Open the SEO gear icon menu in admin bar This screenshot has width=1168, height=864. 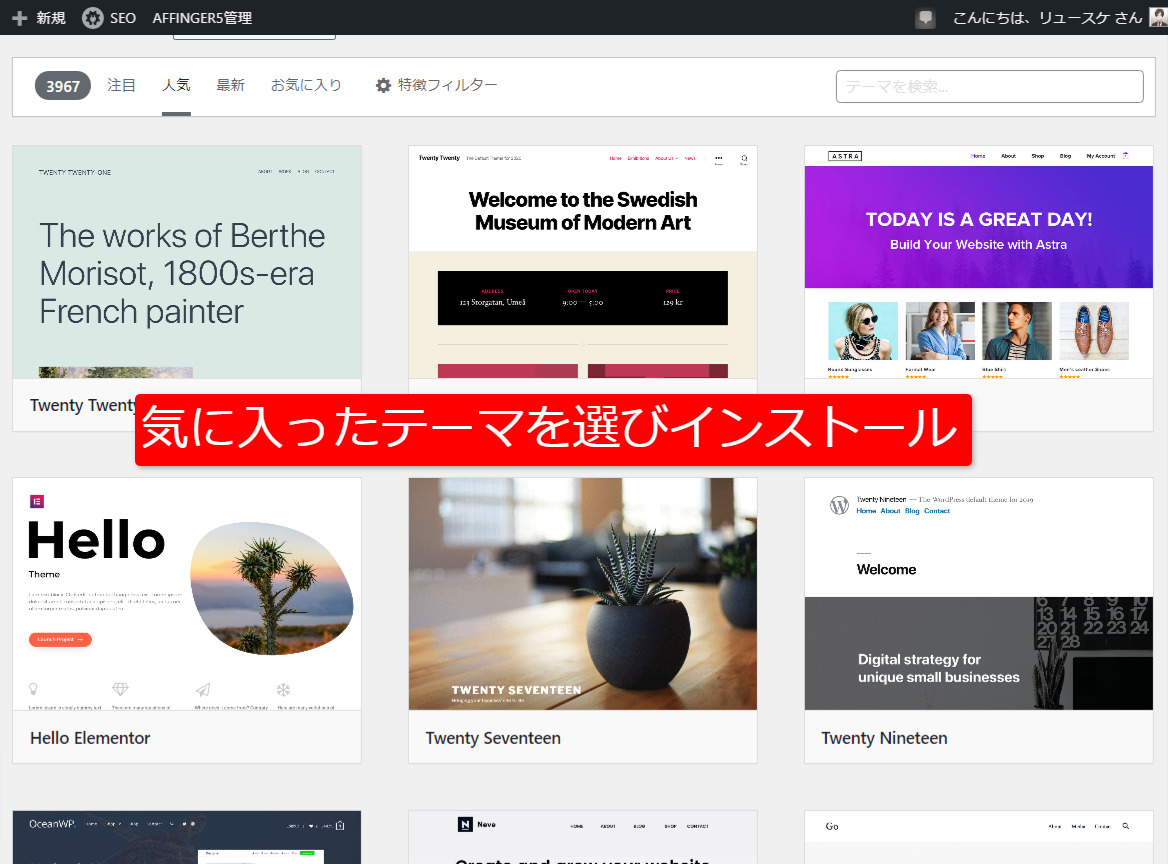[93, 17]
